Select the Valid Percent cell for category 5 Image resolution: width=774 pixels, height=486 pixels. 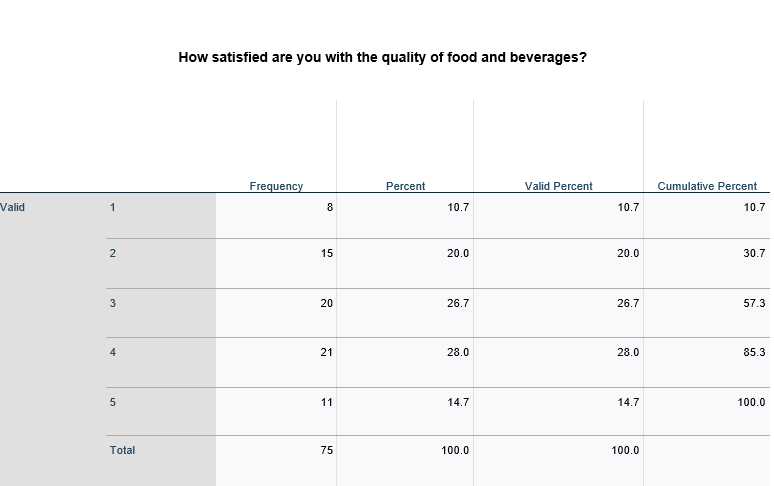click(x=627, y=402)
